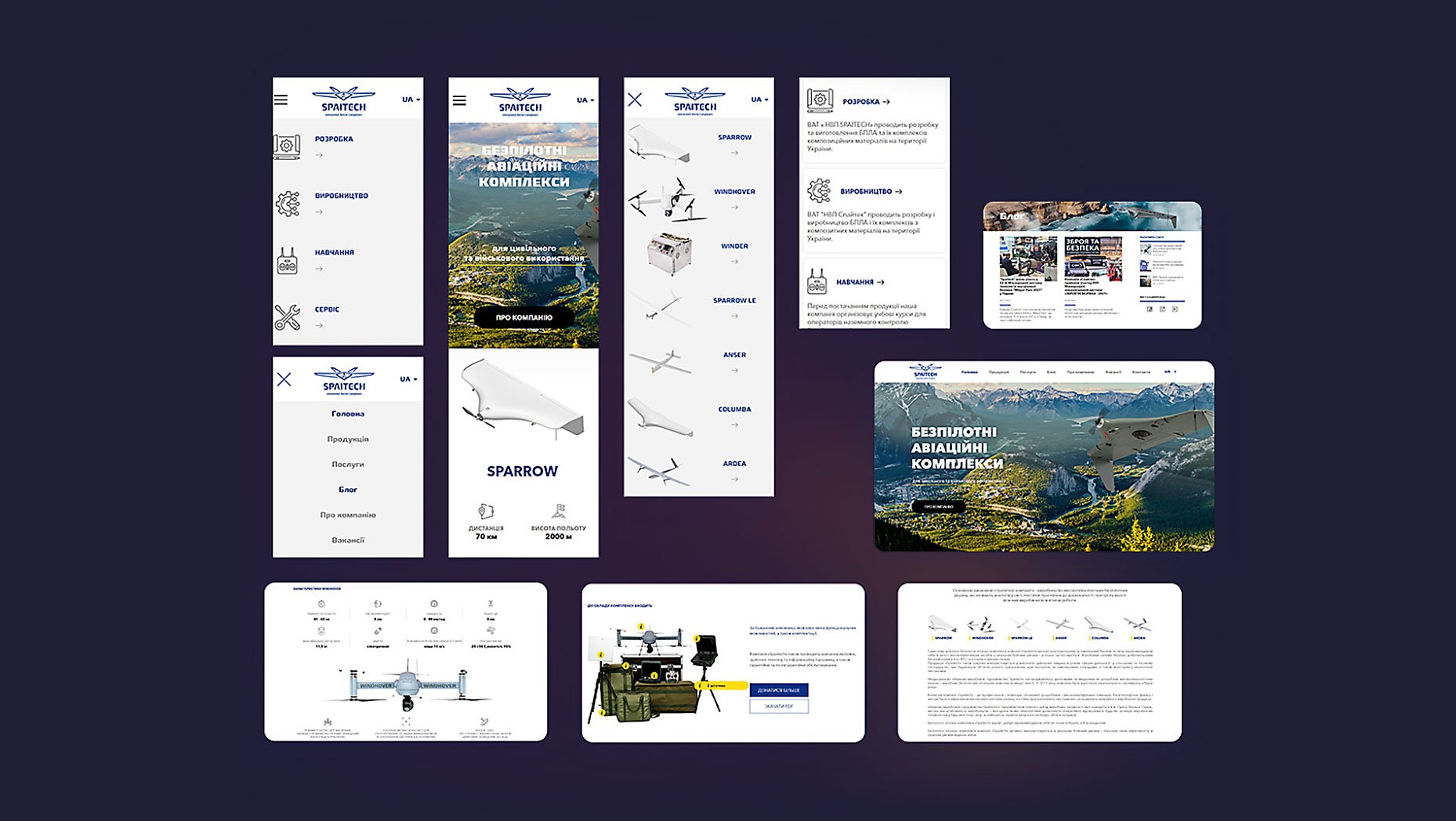
Task: Select Головна in the mobile menu
Action: 348,414
